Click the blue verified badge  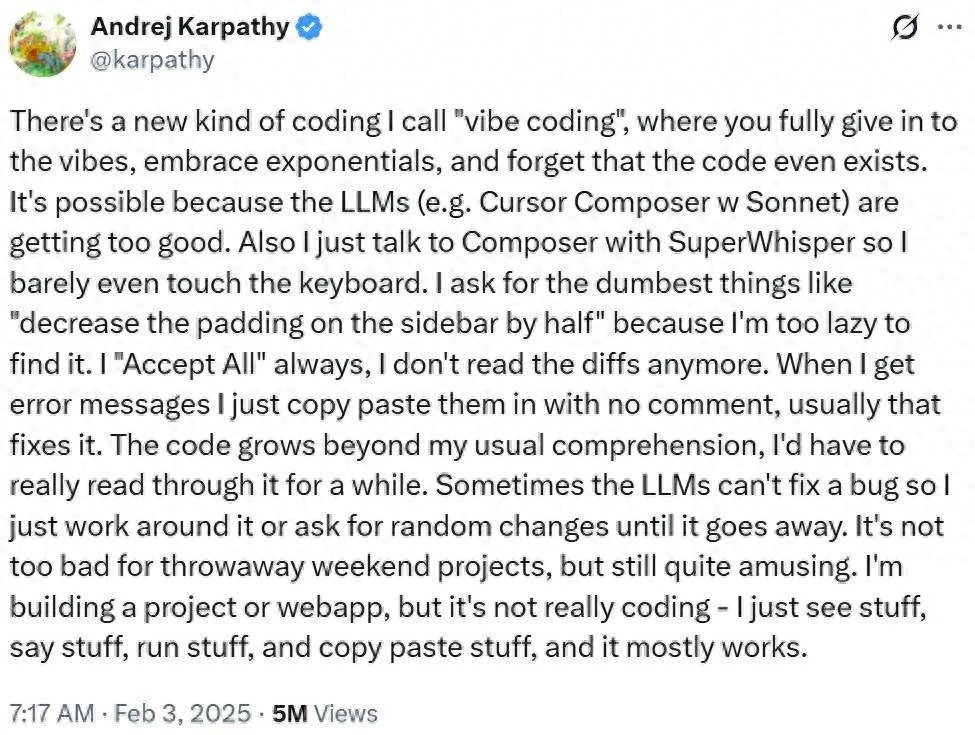pyautogui.click(x=307, y=28)
